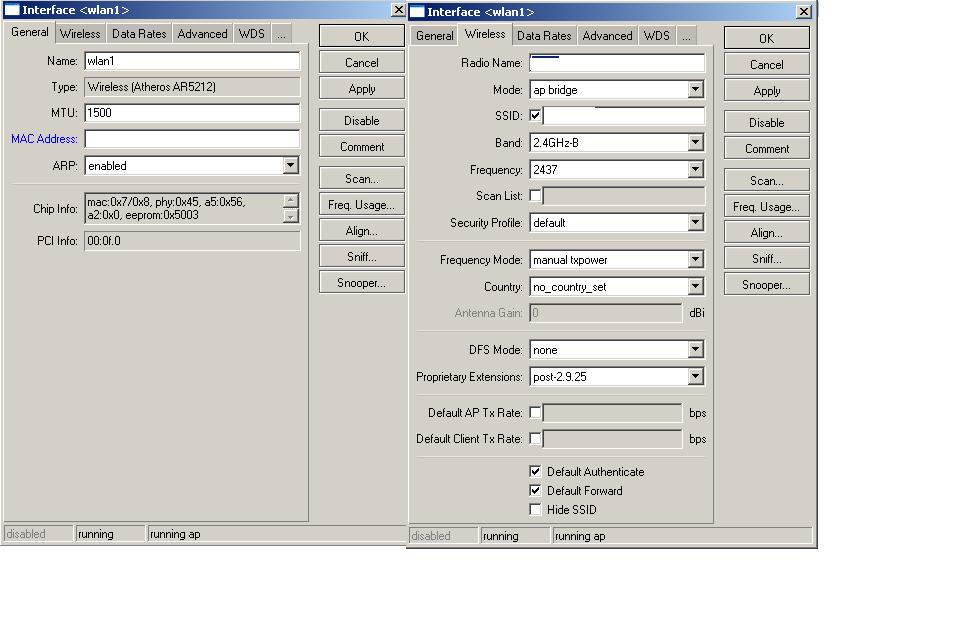
Task: Click Sniff... in the left window
Action: (x=361, y=257)
